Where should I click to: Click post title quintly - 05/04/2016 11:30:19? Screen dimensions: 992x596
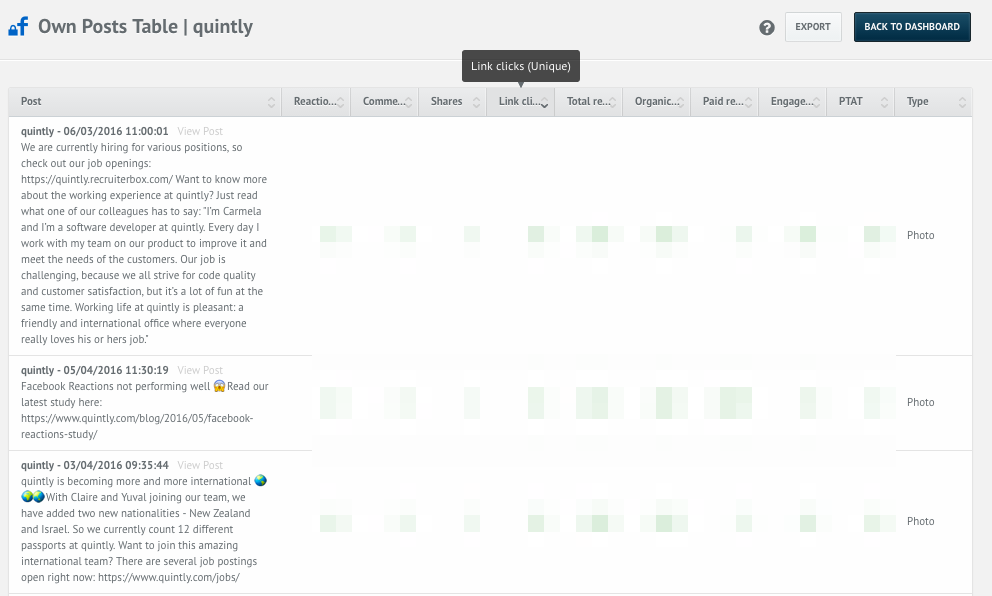[x=95, y=370]
